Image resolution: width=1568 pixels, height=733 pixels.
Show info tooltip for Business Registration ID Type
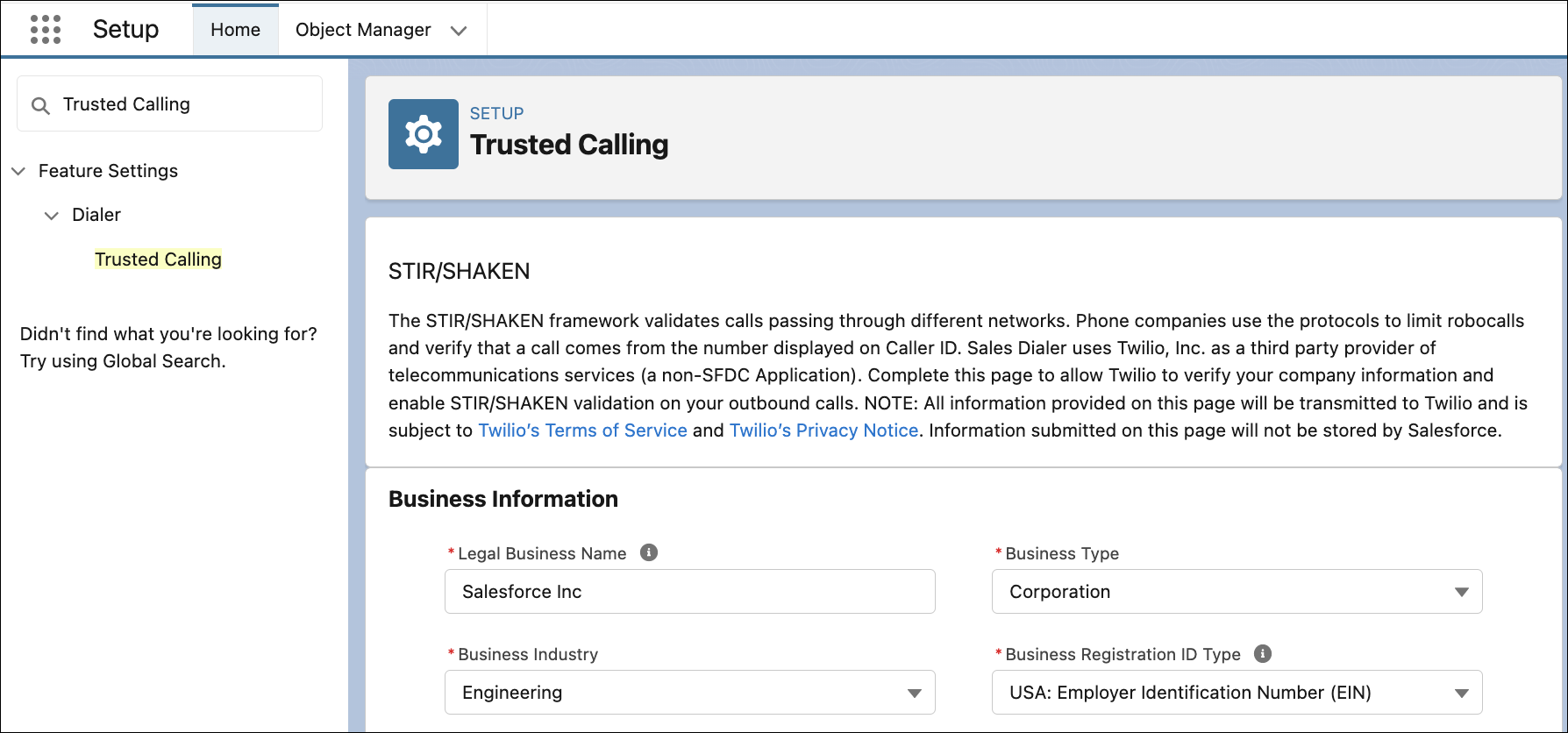coord(1263,653)
